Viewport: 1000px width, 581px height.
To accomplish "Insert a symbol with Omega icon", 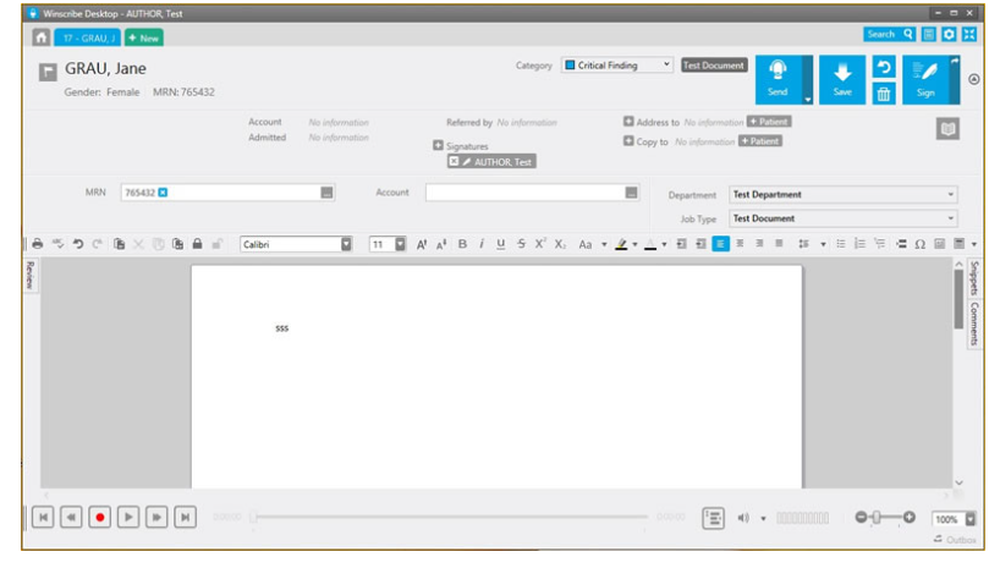I will [920, 244].
